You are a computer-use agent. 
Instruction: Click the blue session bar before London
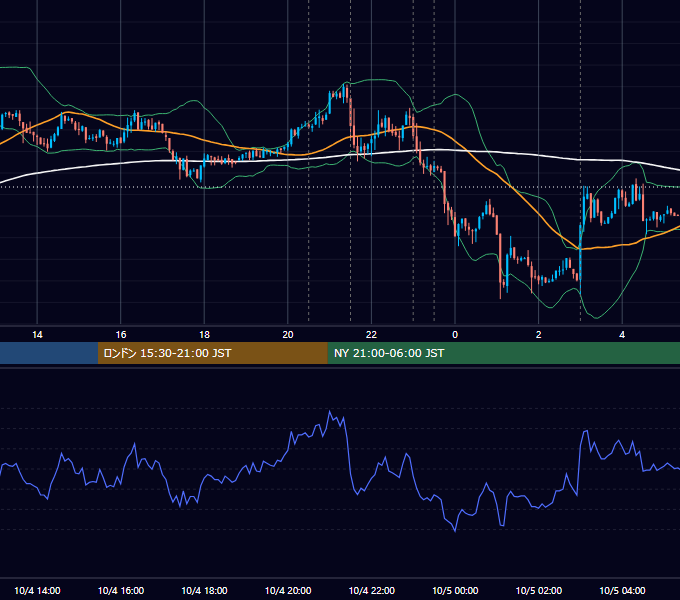49,353
